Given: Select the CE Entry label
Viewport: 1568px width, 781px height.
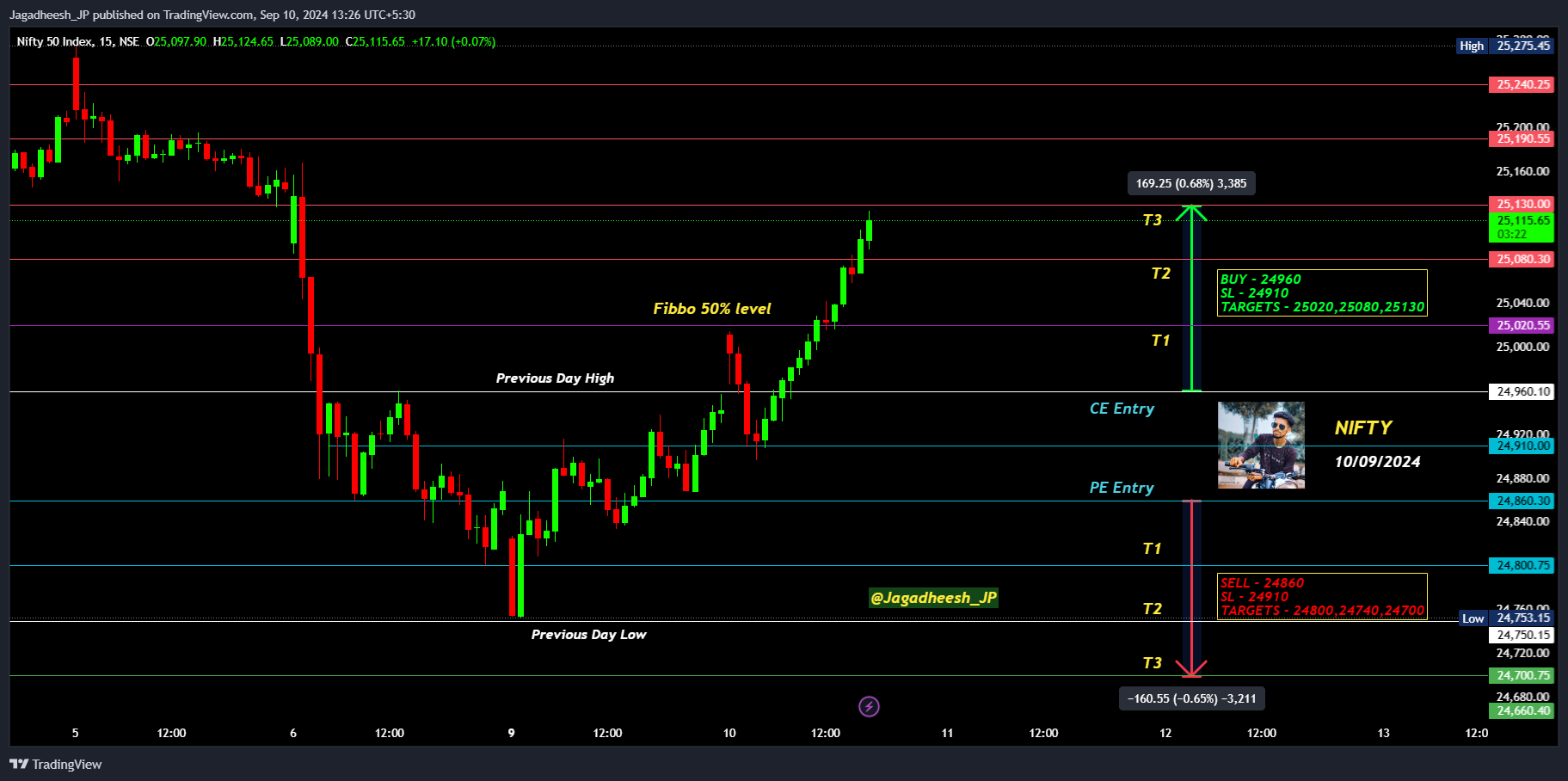Looking at the screenshot, I should tap(1122, 409).
